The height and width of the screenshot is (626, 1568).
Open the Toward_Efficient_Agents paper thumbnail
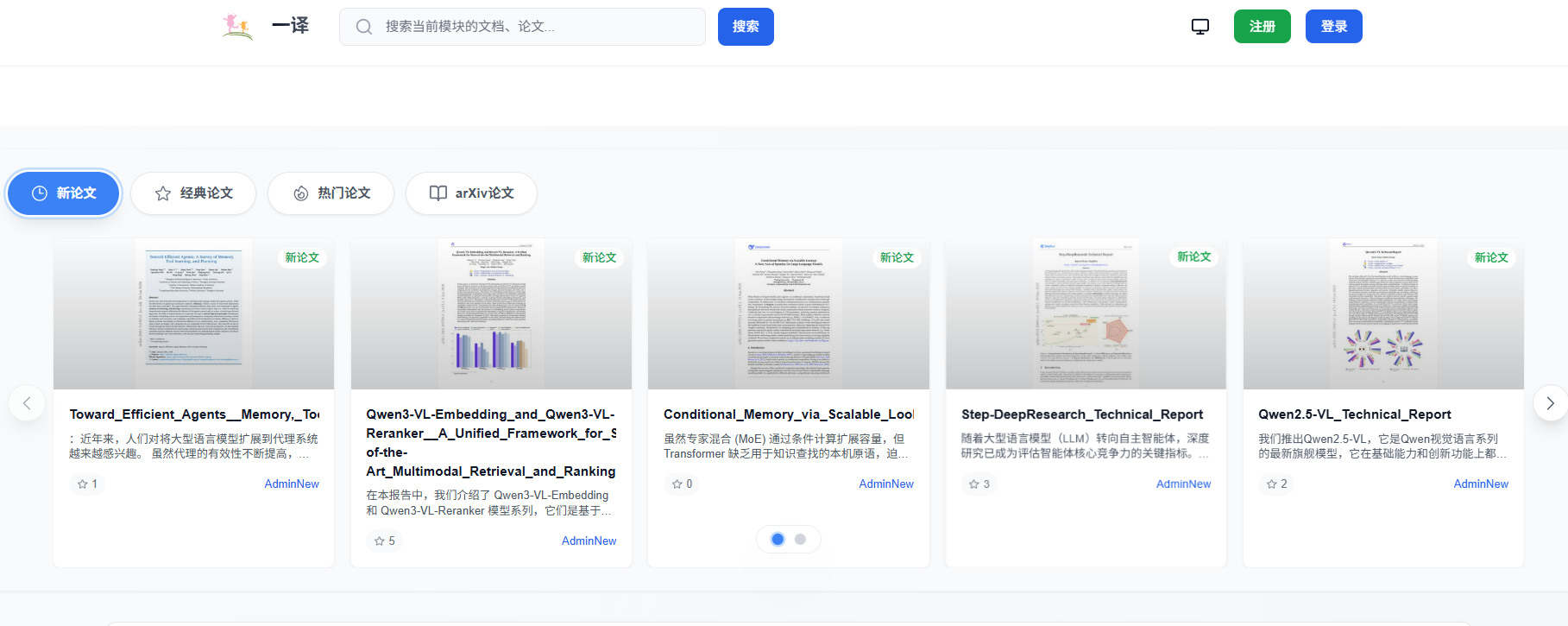(x=193, y=313)
